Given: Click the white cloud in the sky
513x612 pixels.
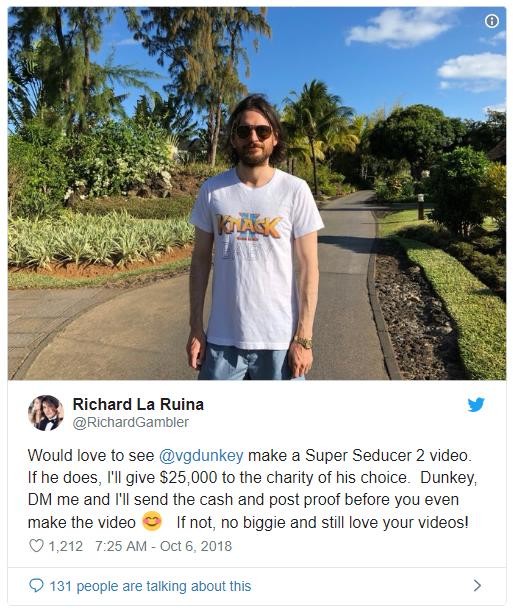Looking at the screenshot, I should 398,26.
